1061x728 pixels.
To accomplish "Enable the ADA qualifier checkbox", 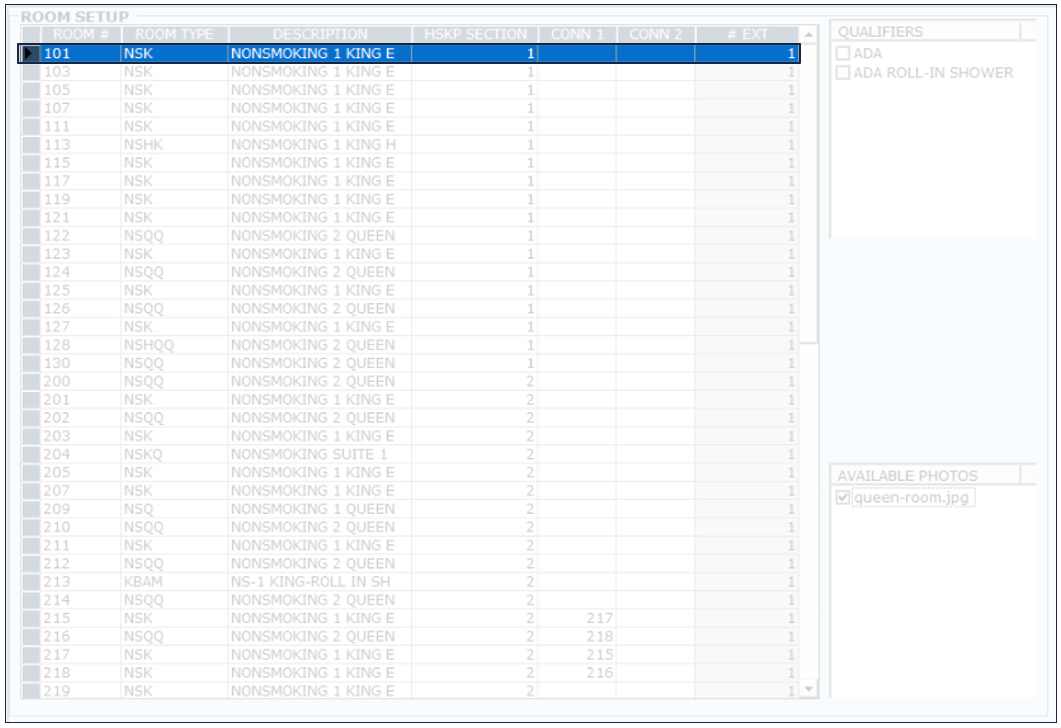I will [843, 54].
